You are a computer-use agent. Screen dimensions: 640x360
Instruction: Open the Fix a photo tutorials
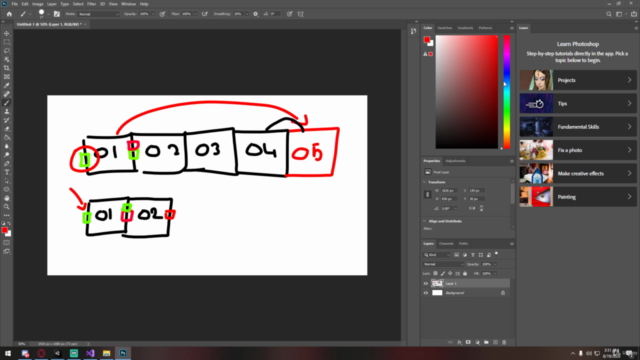[x=578, y=150]
